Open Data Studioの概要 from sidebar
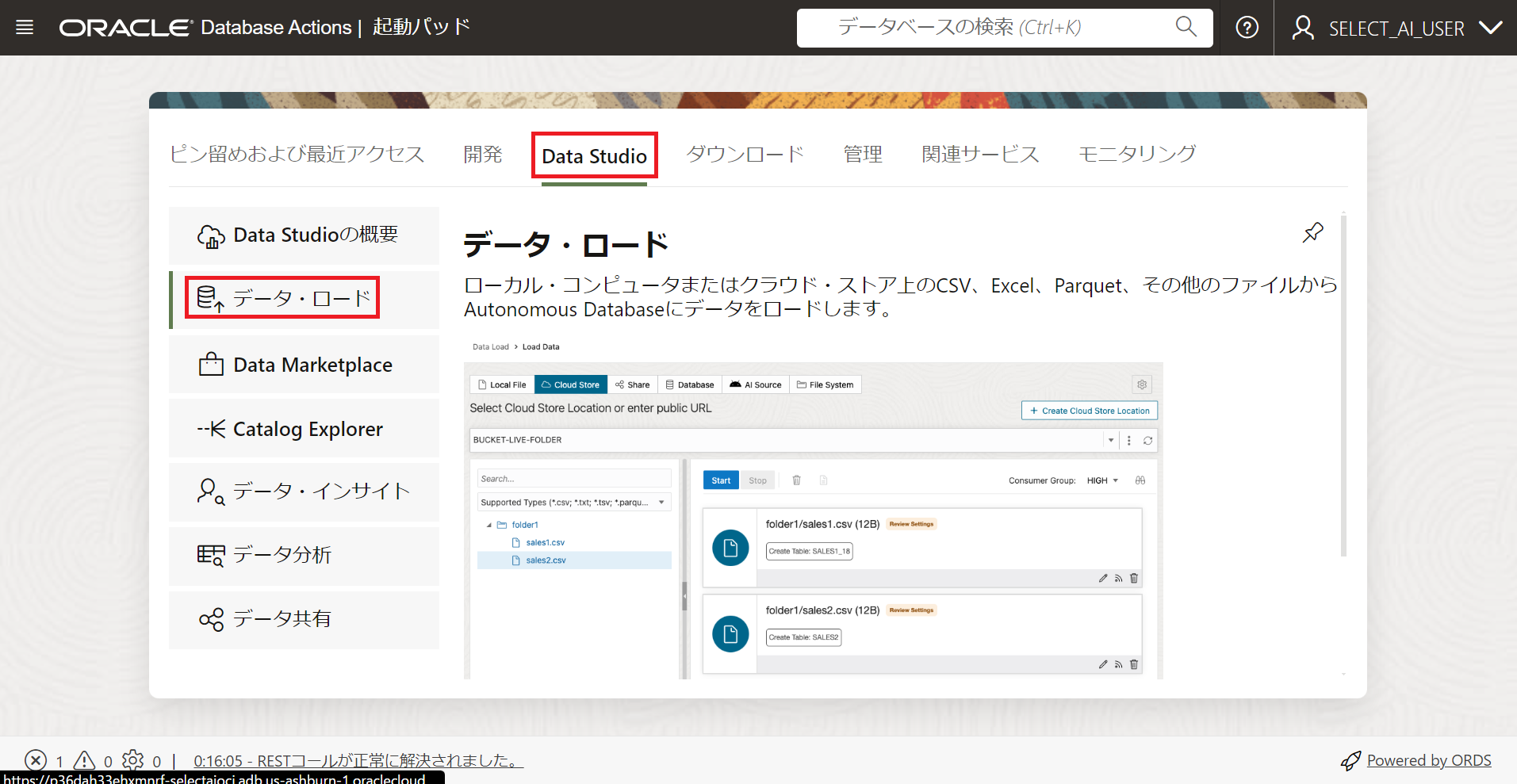Image resolution: width=1517 pixels, height=784 pixels. [304, 235]
